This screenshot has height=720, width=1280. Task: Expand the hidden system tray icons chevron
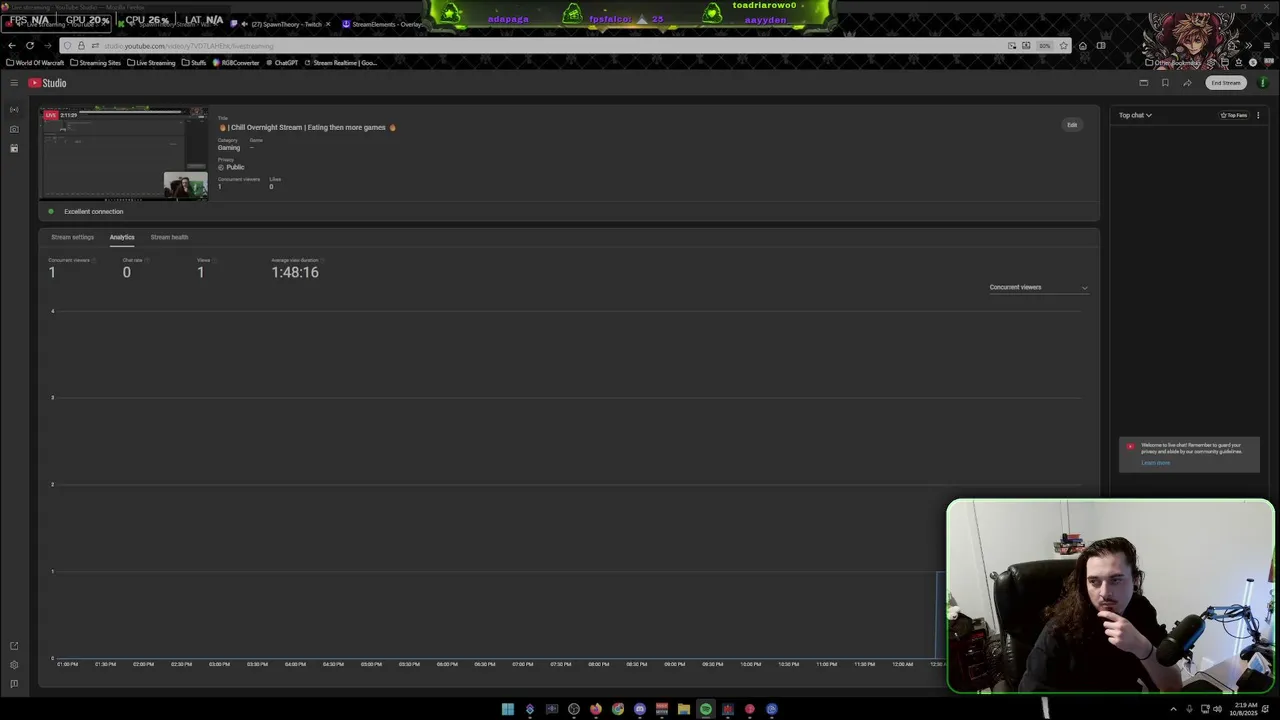(1173, 709)
